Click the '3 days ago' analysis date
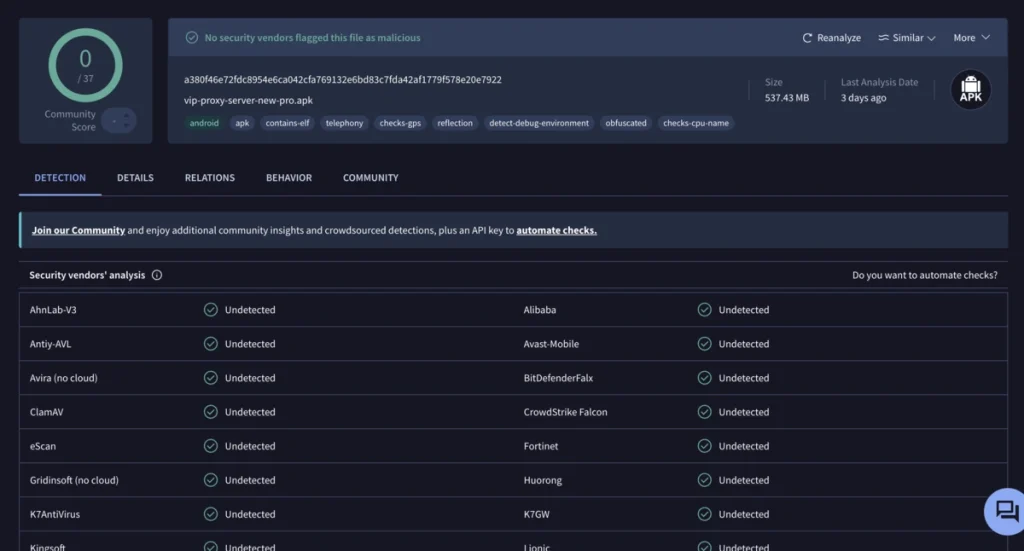The height and width of the screenshot is (551, 1024). click(863, 98)
